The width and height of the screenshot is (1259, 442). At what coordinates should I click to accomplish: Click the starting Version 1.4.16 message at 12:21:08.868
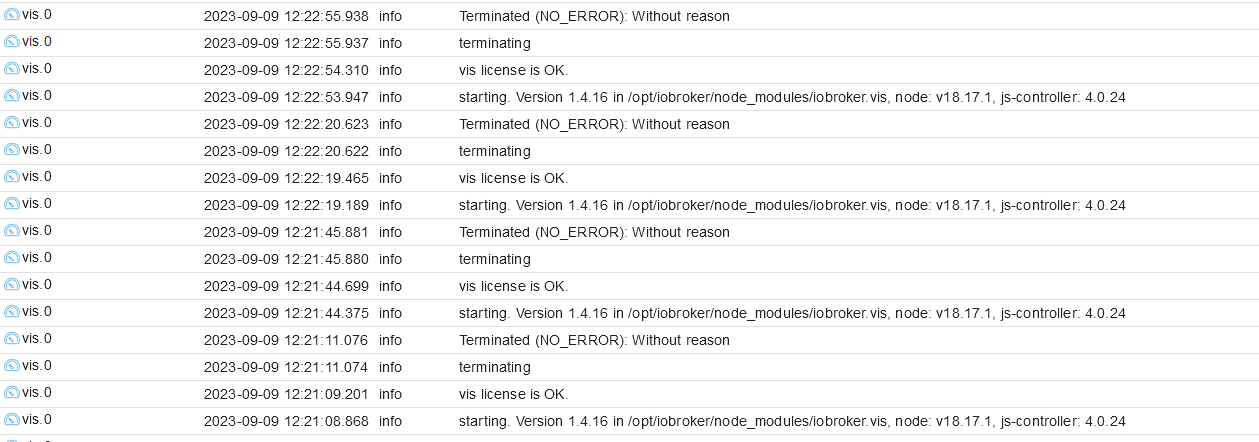click(792, 421)
